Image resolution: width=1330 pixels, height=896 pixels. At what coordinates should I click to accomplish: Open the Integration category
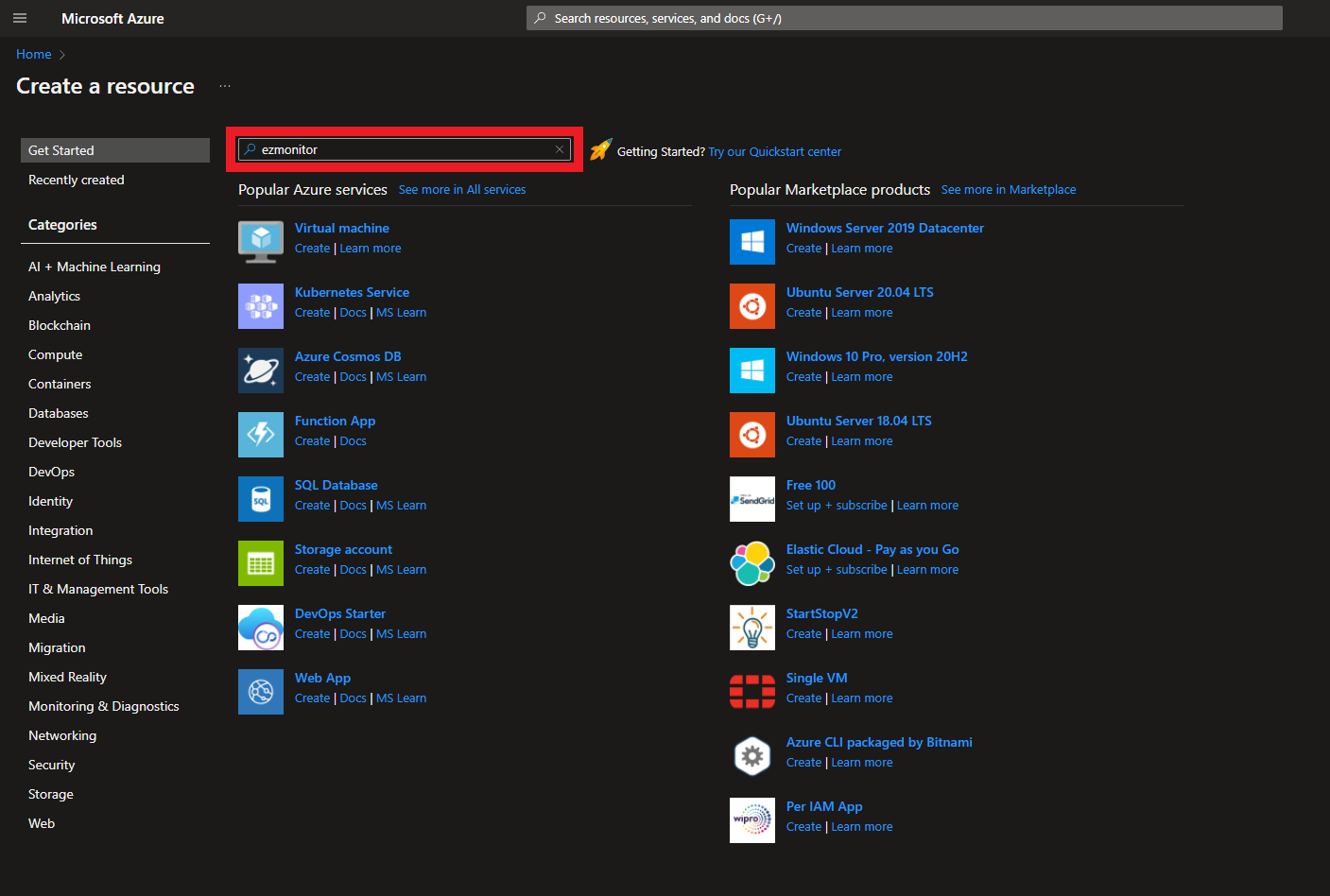[x=60, y=530]
